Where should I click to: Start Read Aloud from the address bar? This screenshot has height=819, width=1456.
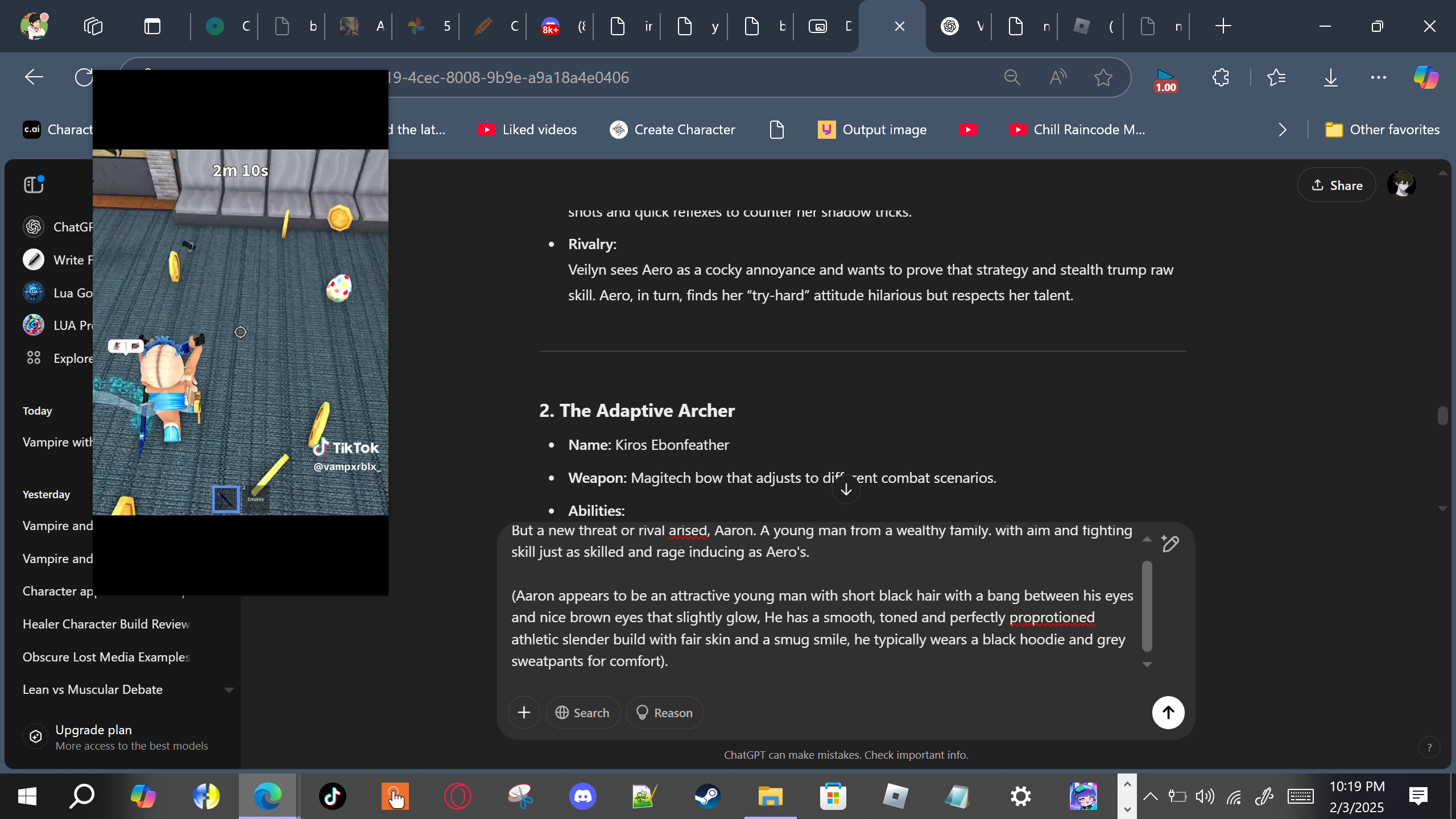(1057, 77)
